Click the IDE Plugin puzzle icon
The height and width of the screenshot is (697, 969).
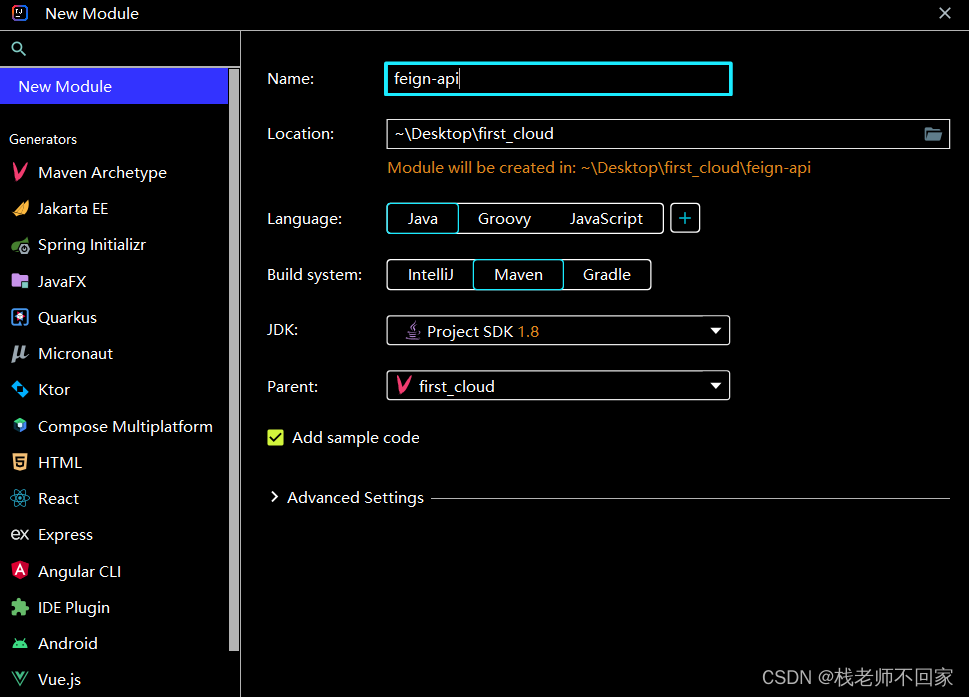20,607
